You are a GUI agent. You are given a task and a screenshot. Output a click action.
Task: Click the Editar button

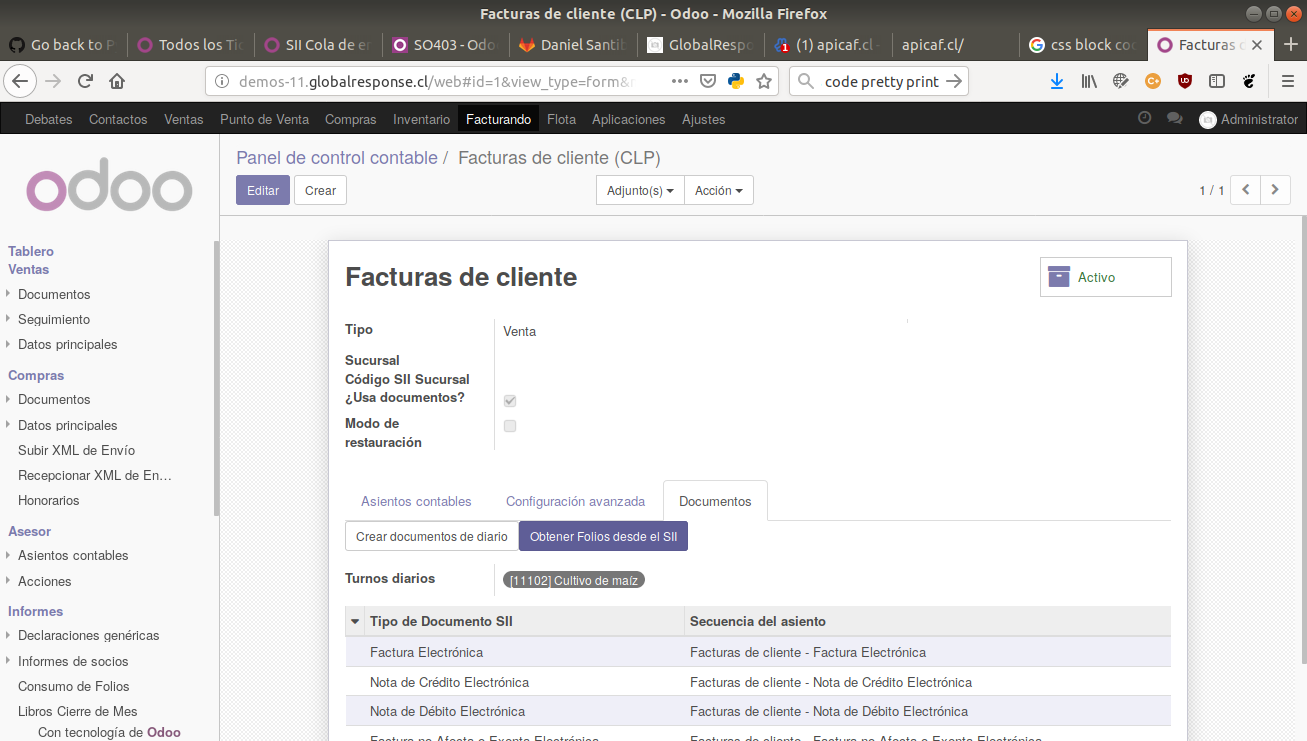click(263, 190)
